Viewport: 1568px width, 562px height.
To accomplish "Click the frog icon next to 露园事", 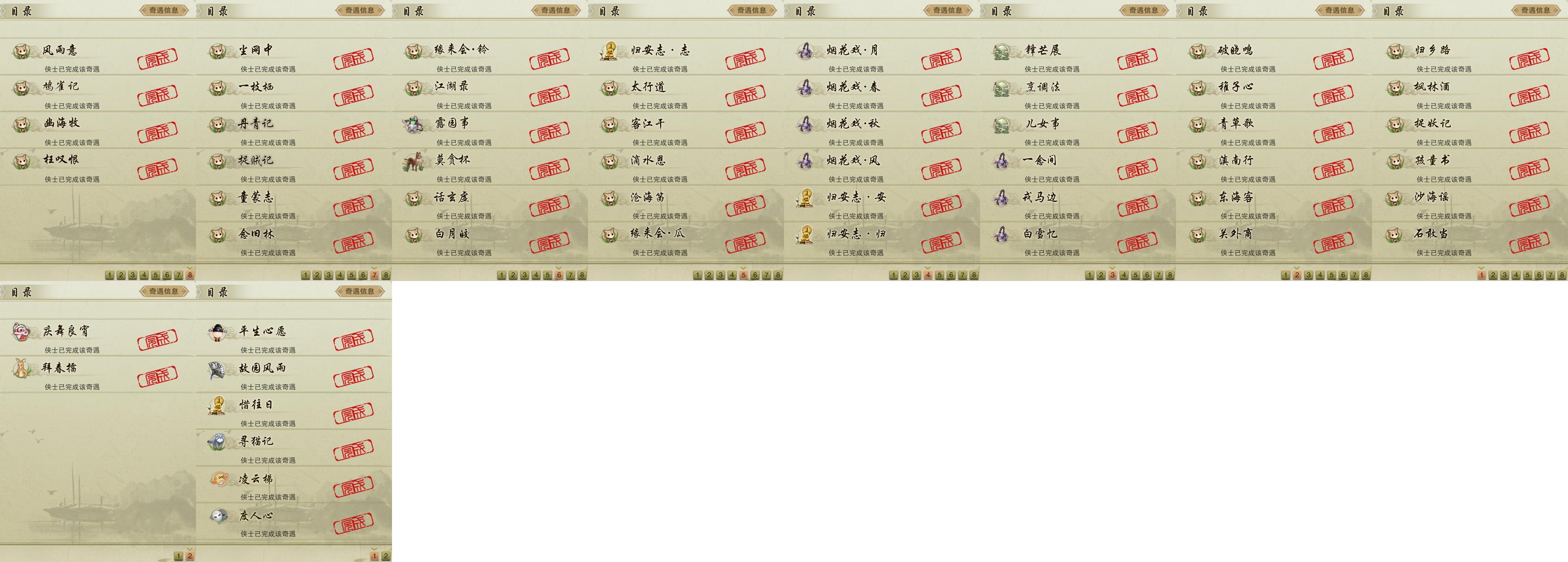I will click(x=414, y=124).
